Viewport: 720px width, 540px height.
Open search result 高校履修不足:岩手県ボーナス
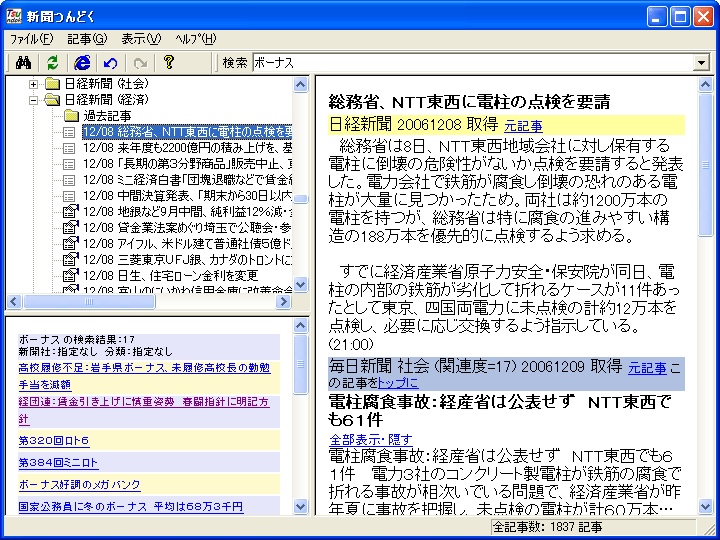[x=144, y=376]
